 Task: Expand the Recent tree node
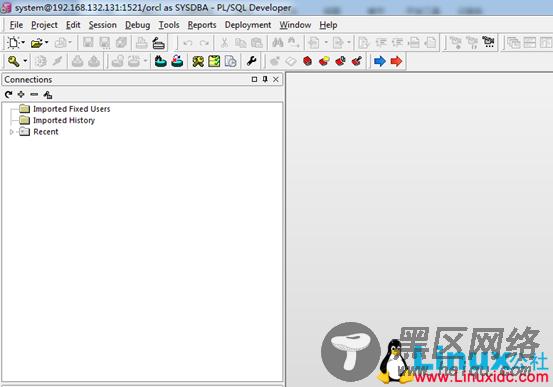11,132
